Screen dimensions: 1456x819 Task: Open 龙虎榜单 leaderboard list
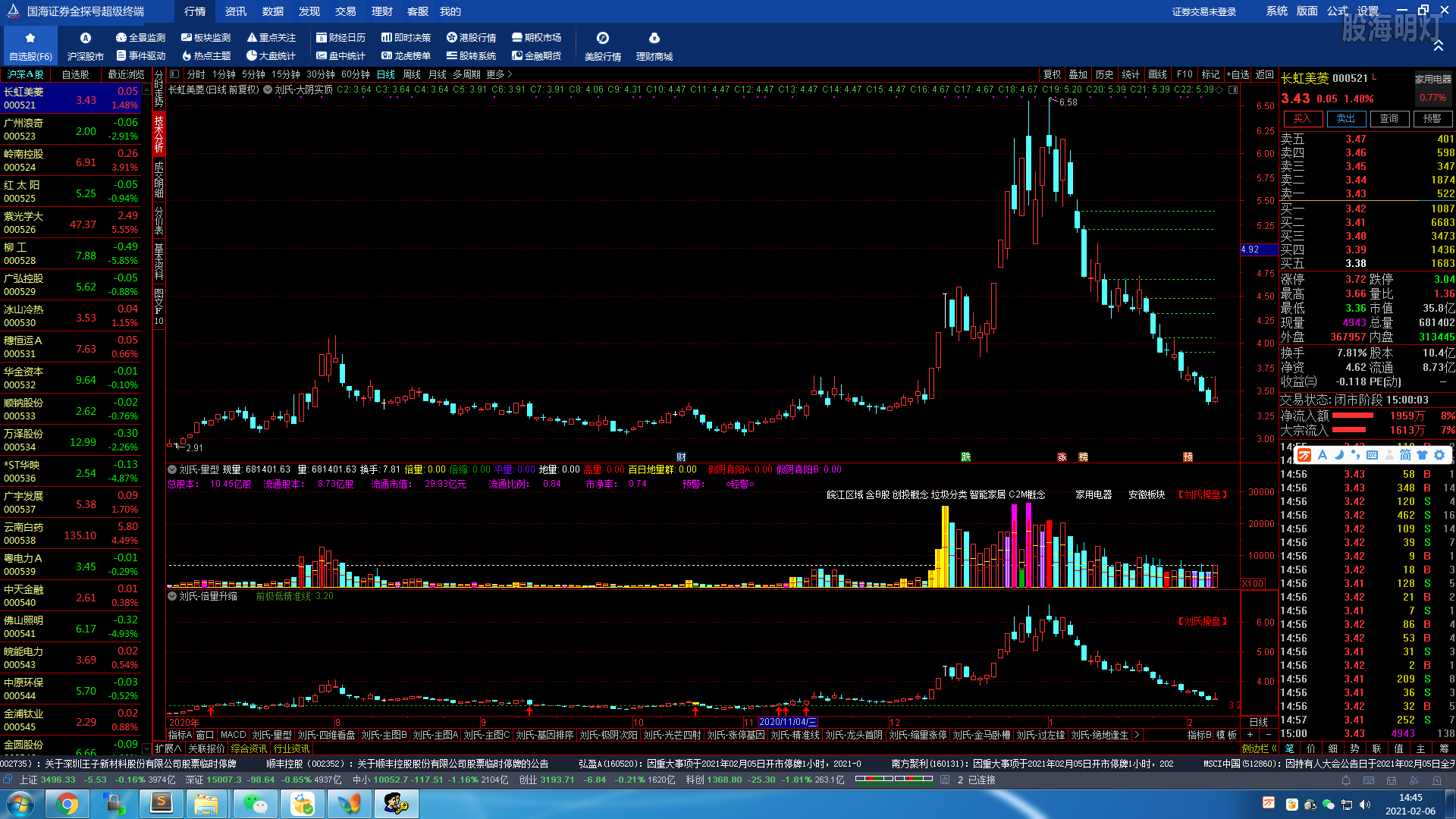(x=406, y=55)
